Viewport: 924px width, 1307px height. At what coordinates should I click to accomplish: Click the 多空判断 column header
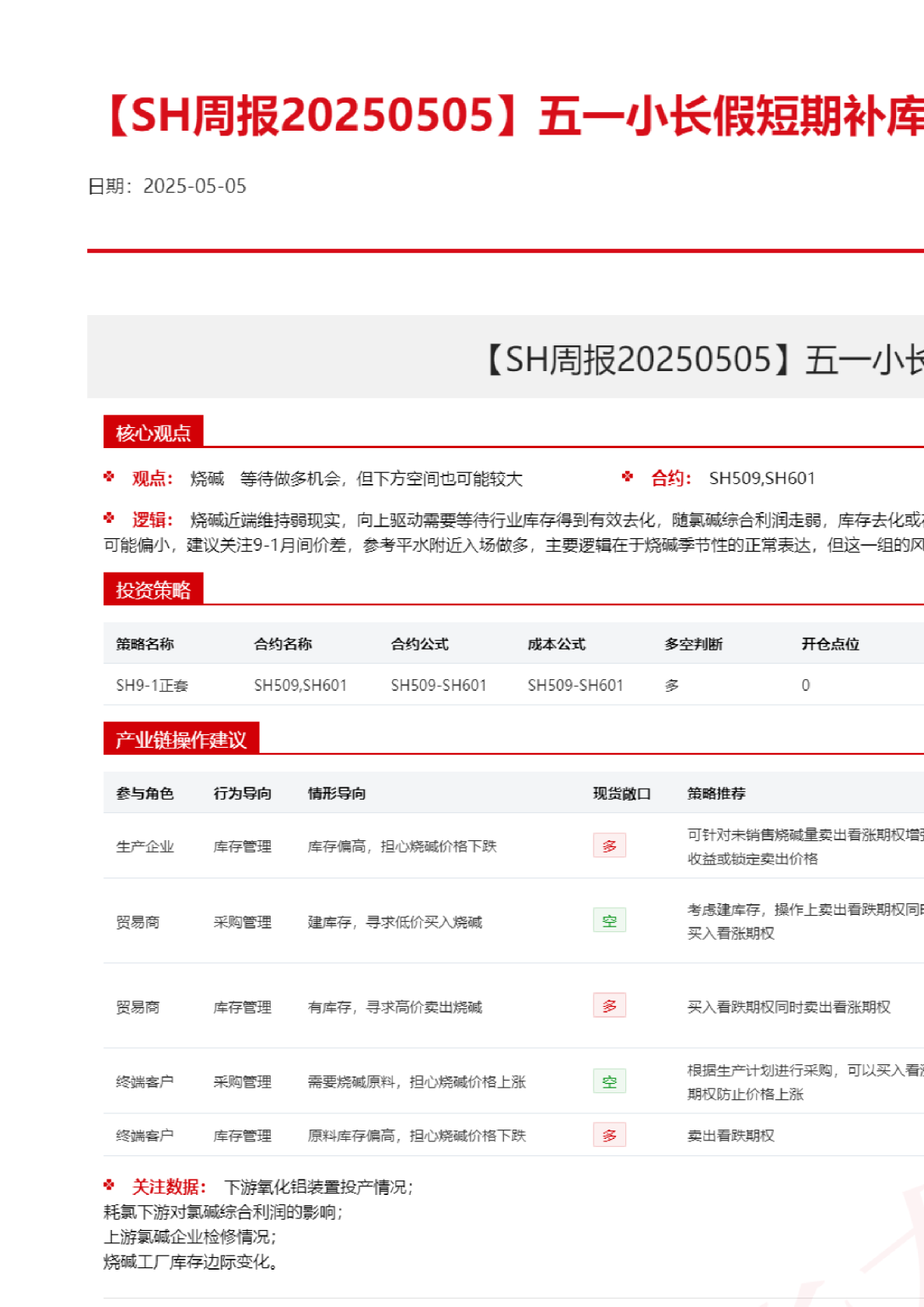point(693,644)
